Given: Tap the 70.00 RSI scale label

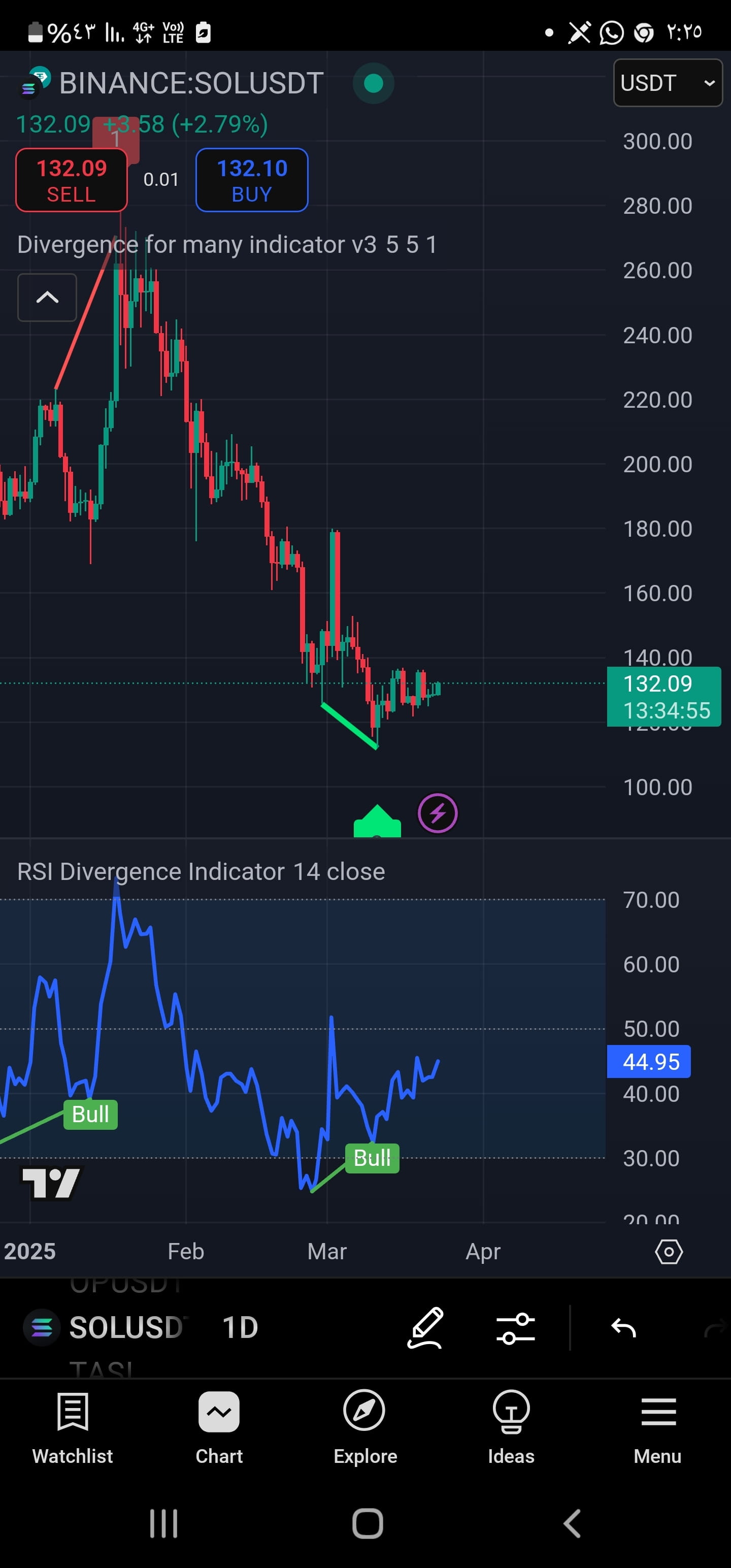Looking at the screenshot, I should [651, 900].
